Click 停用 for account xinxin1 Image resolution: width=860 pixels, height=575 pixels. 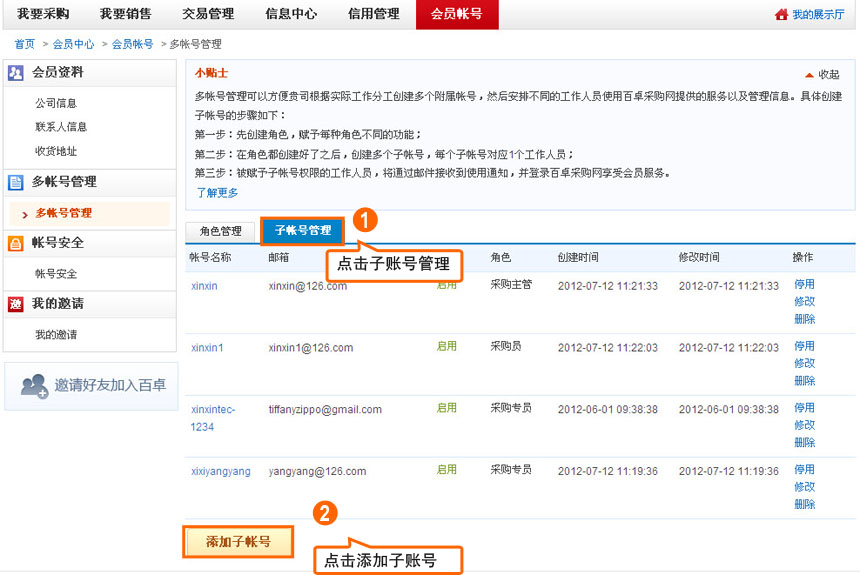(x=804, y=346)
